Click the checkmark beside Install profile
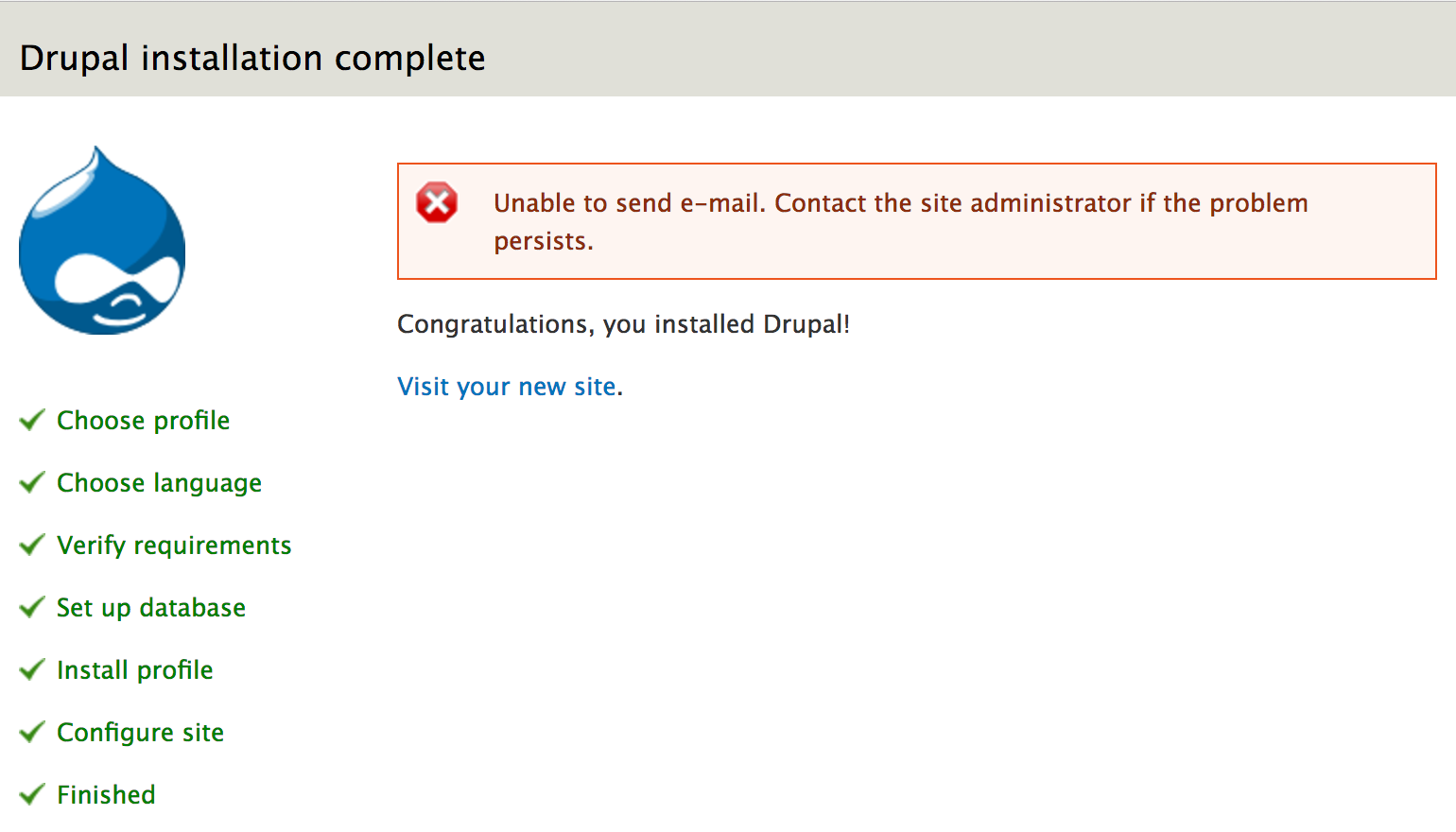This screenshot has width=1456, height=832. pos(31,669)
